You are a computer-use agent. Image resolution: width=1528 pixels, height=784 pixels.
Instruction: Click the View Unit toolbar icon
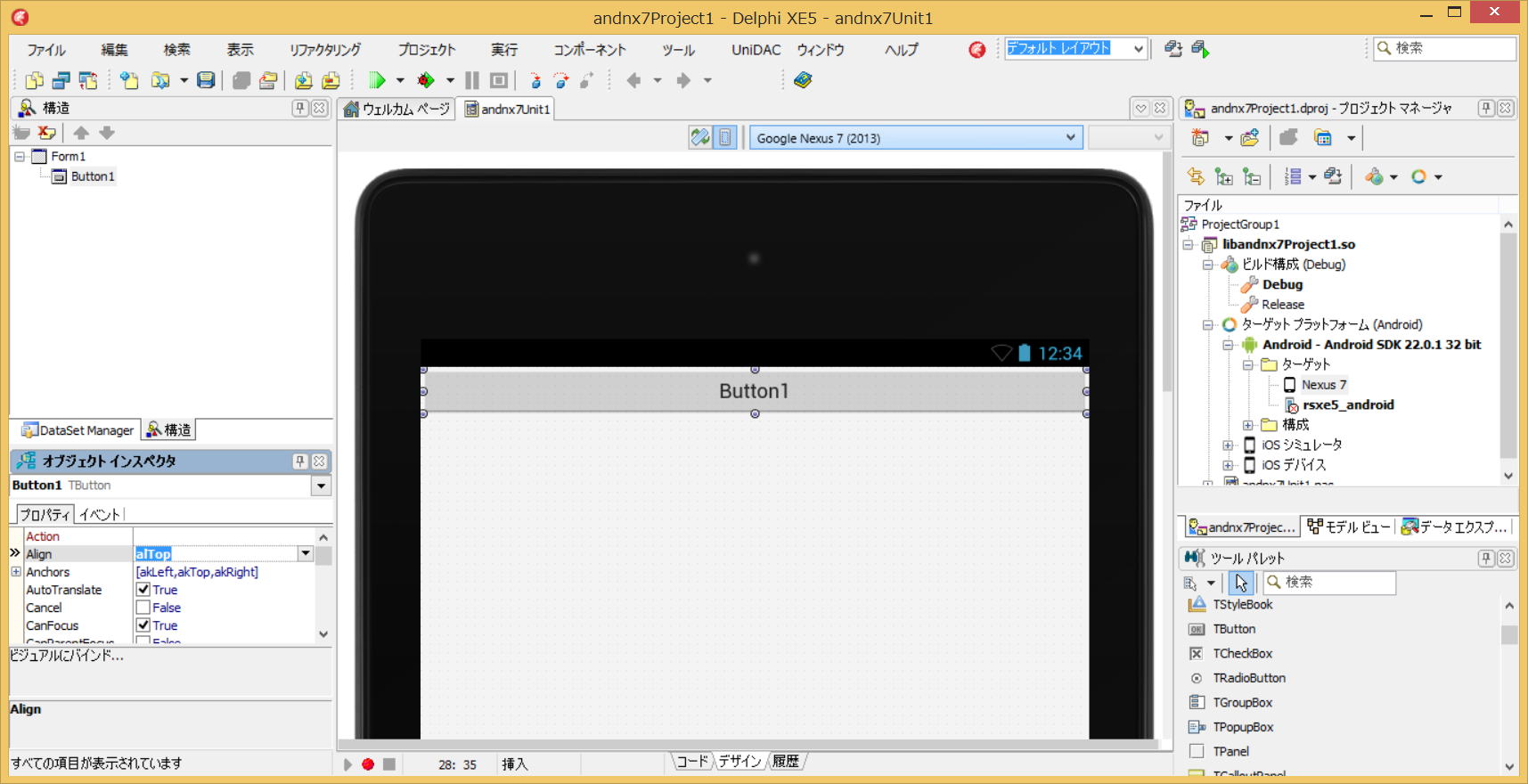(x=35, y=80)
